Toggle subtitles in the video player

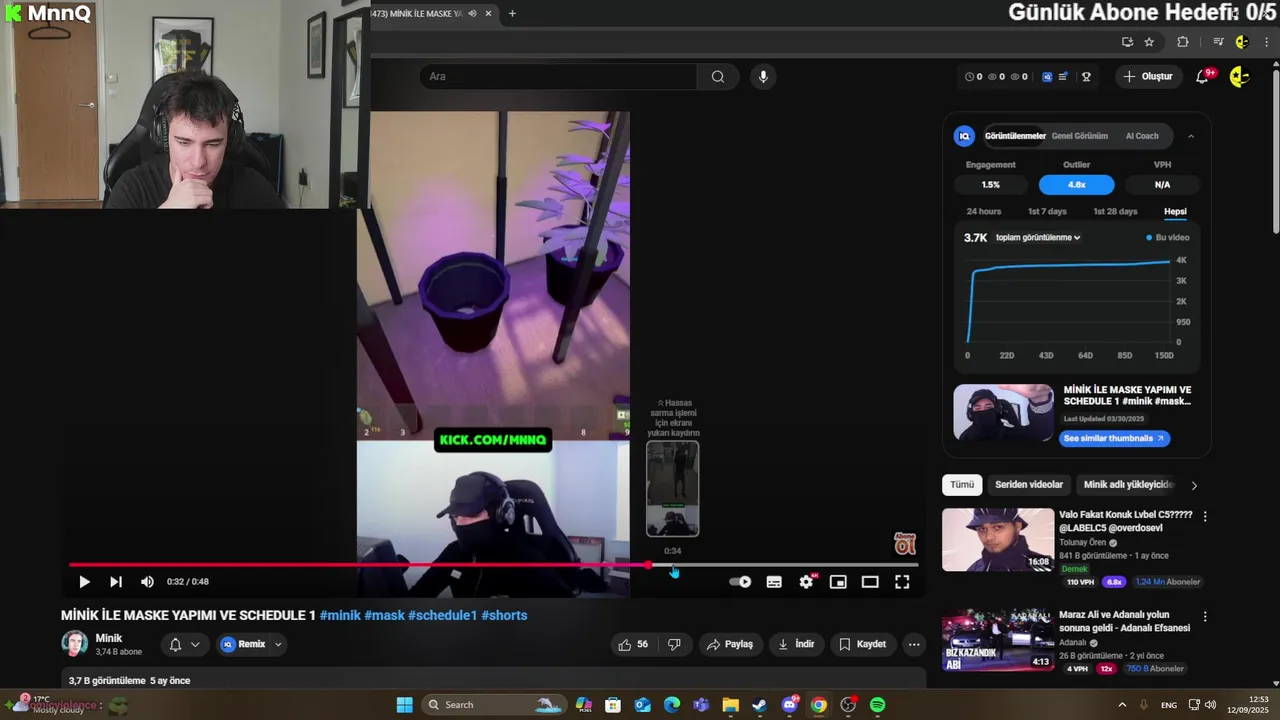[774, 582]
